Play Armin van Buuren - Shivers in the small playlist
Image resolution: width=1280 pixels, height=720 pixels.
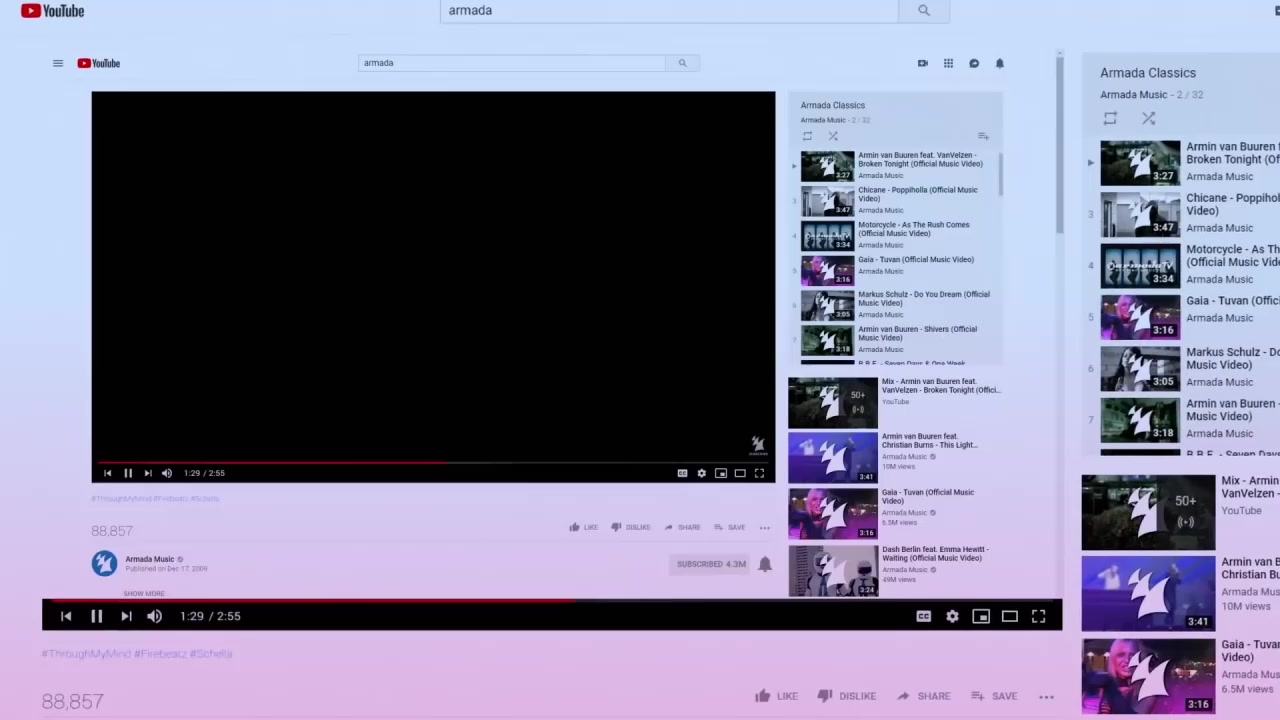coord(895,339)
